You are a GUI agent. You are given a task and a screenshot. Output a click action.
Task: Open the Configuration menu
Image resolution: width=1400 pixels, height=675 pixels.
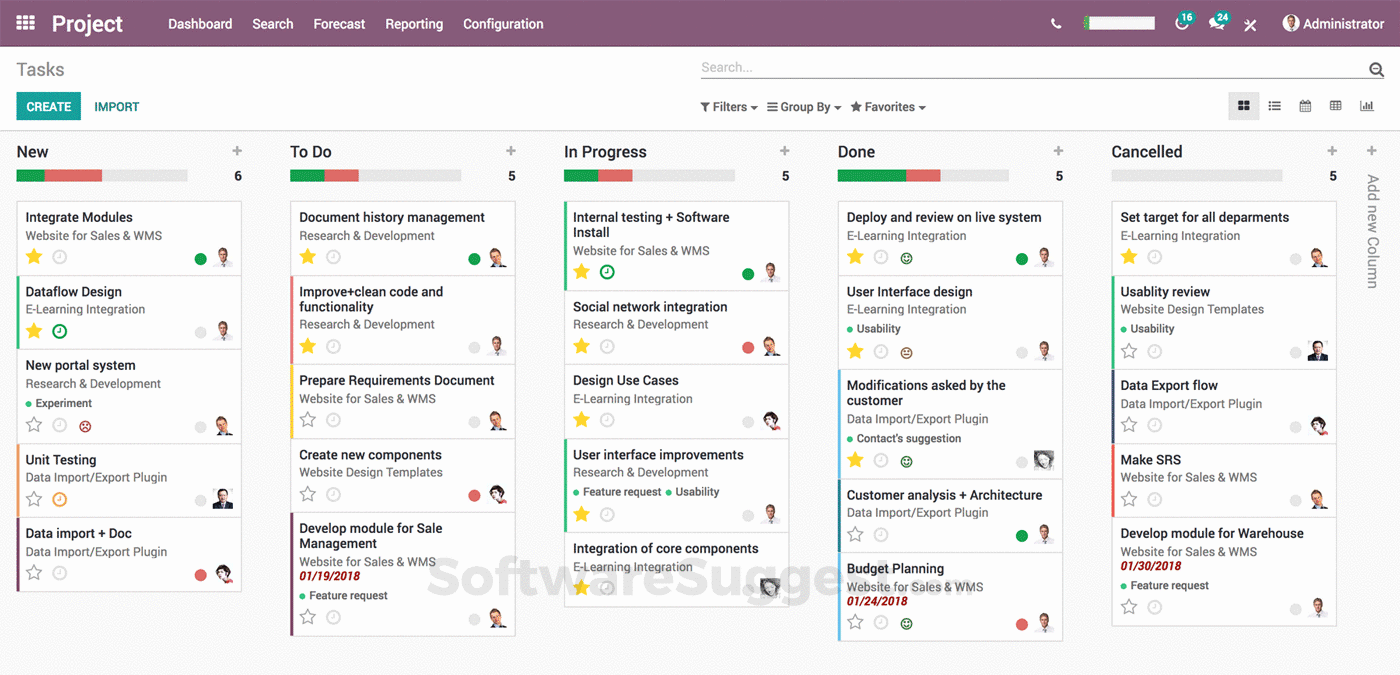click(x=503, y=24)
